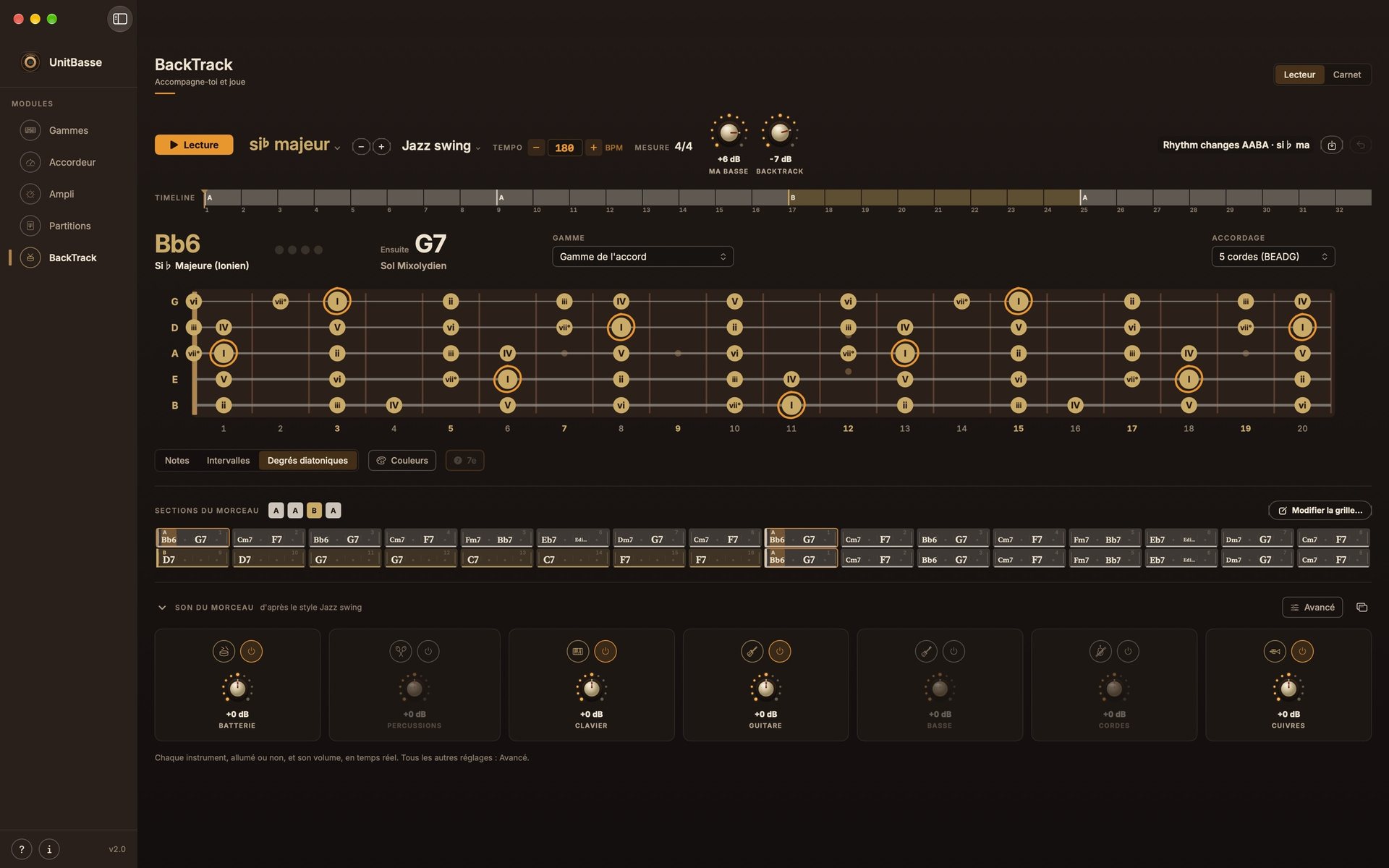This screenshot has width=1389, height=868.
Task: Turn off the Guitare power toggle
Action: (x=780, y=651)
